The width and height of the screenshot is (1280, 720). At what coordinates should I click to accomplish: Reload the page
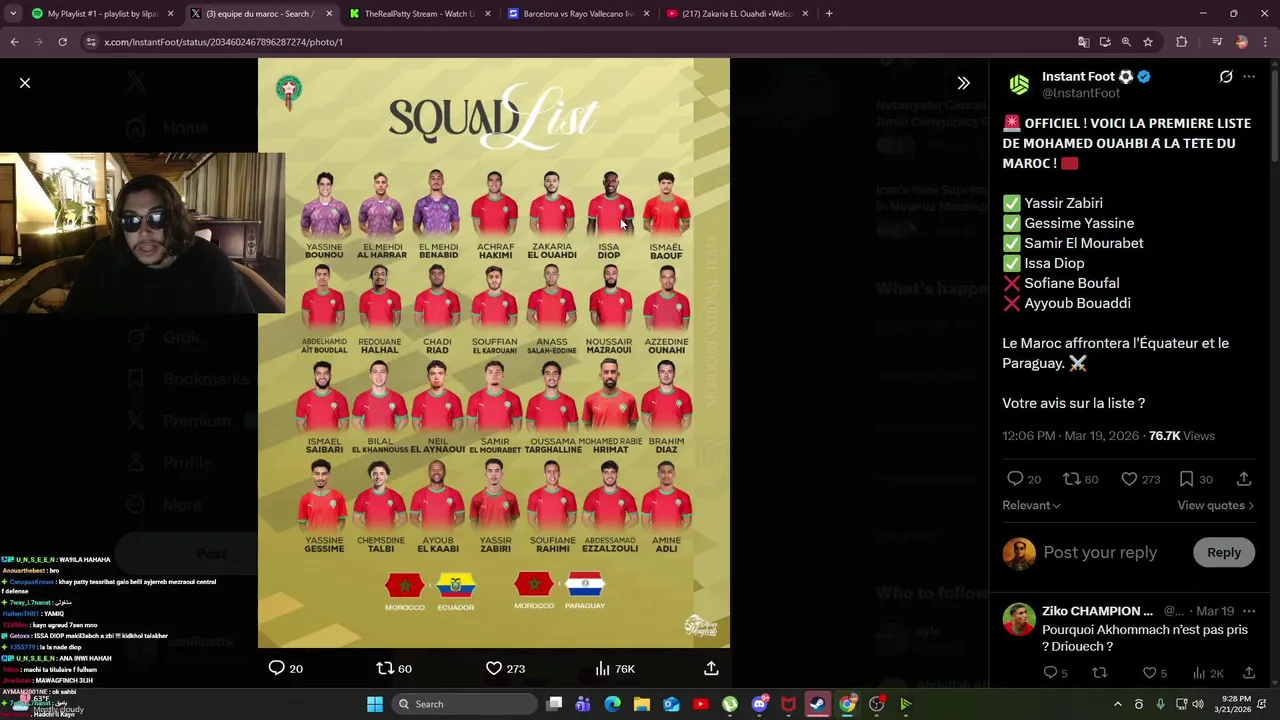tap(62, 42)
